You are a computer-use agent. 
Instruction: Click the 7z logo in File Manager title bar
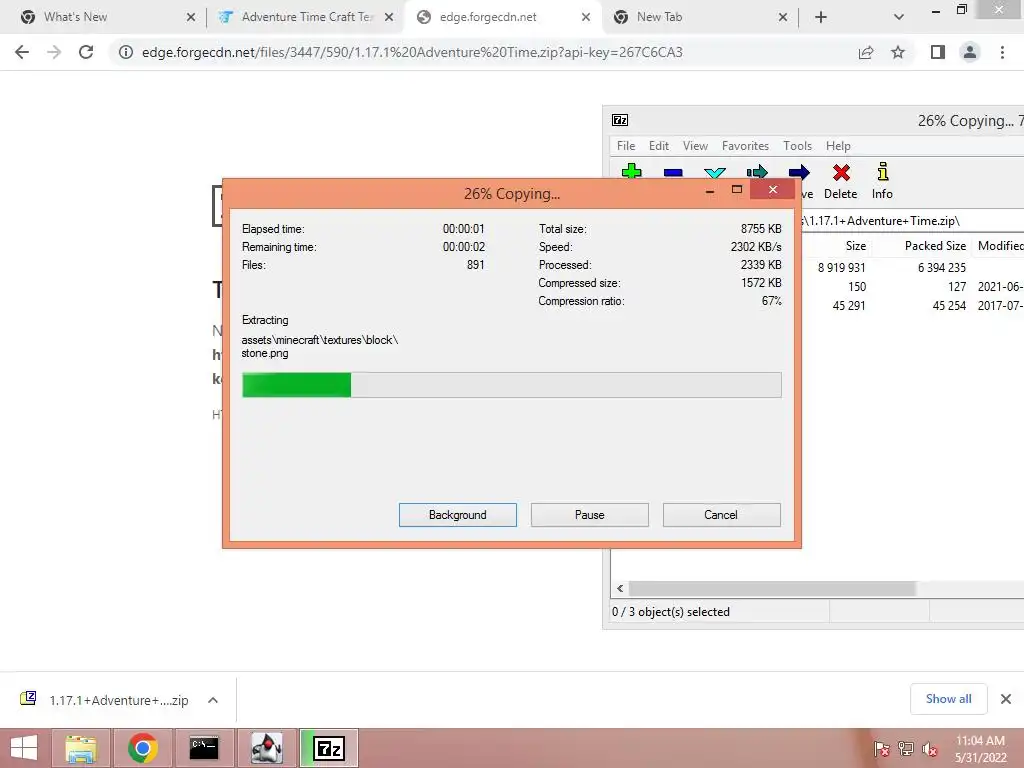[x=620, y=120]
